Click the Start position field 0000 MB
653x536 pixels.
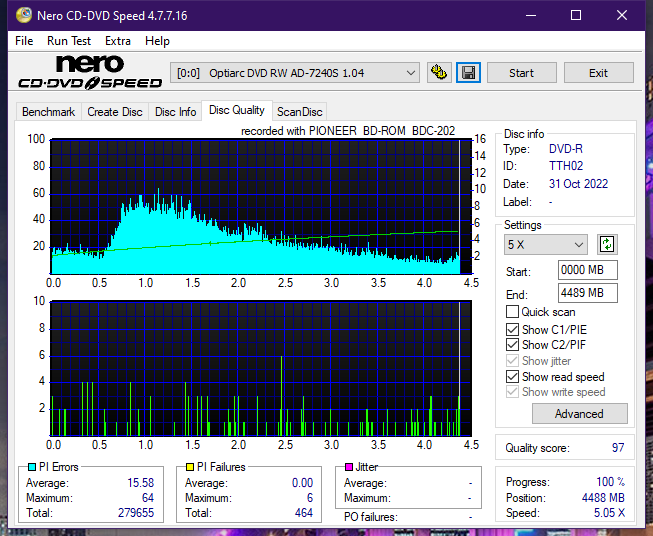coord(587,270)
